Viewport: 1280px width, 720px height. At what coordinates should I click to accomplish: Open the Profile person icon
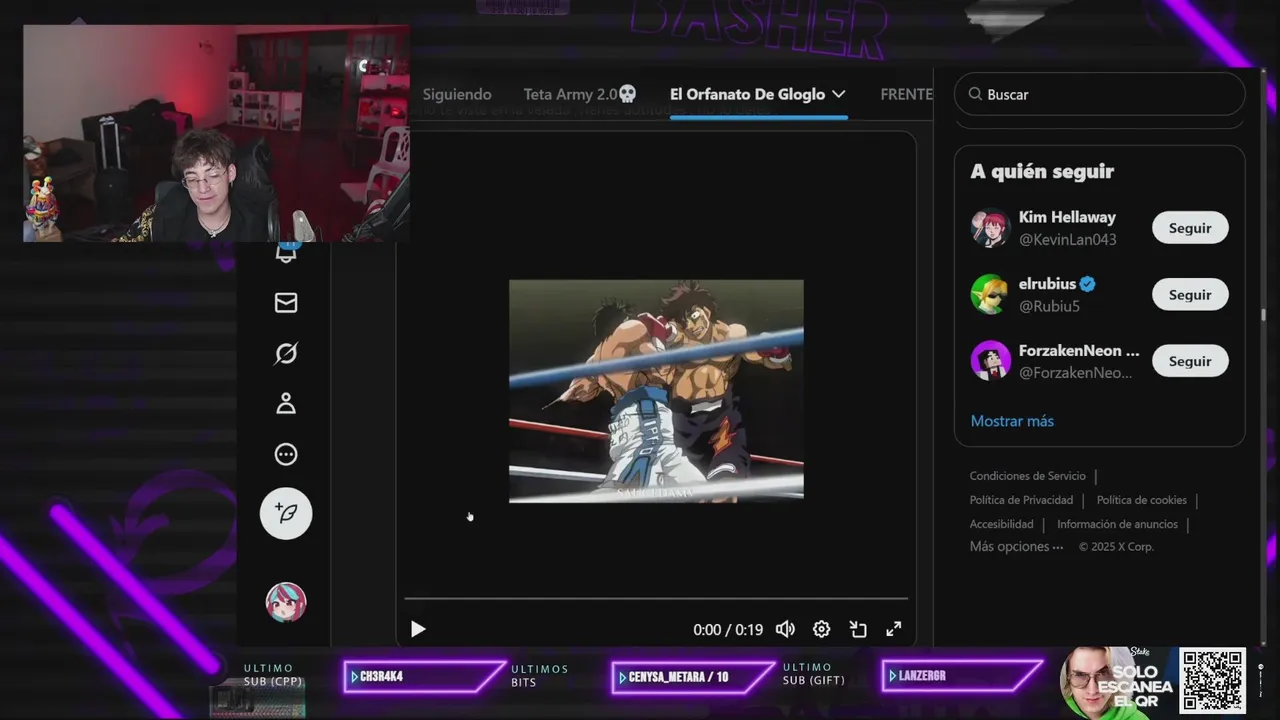(286, 404)
